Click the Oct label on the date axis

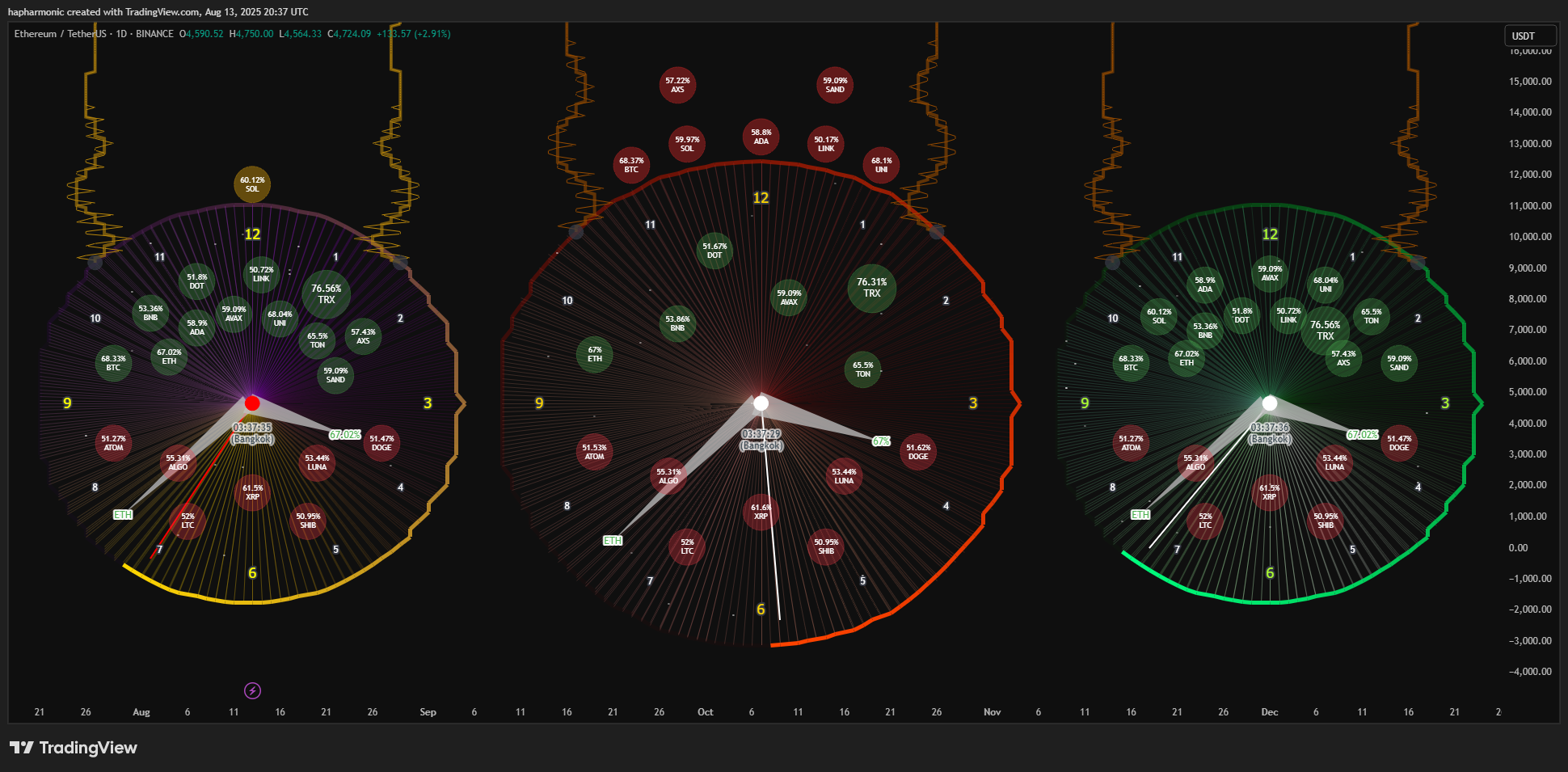pos(706,712)
